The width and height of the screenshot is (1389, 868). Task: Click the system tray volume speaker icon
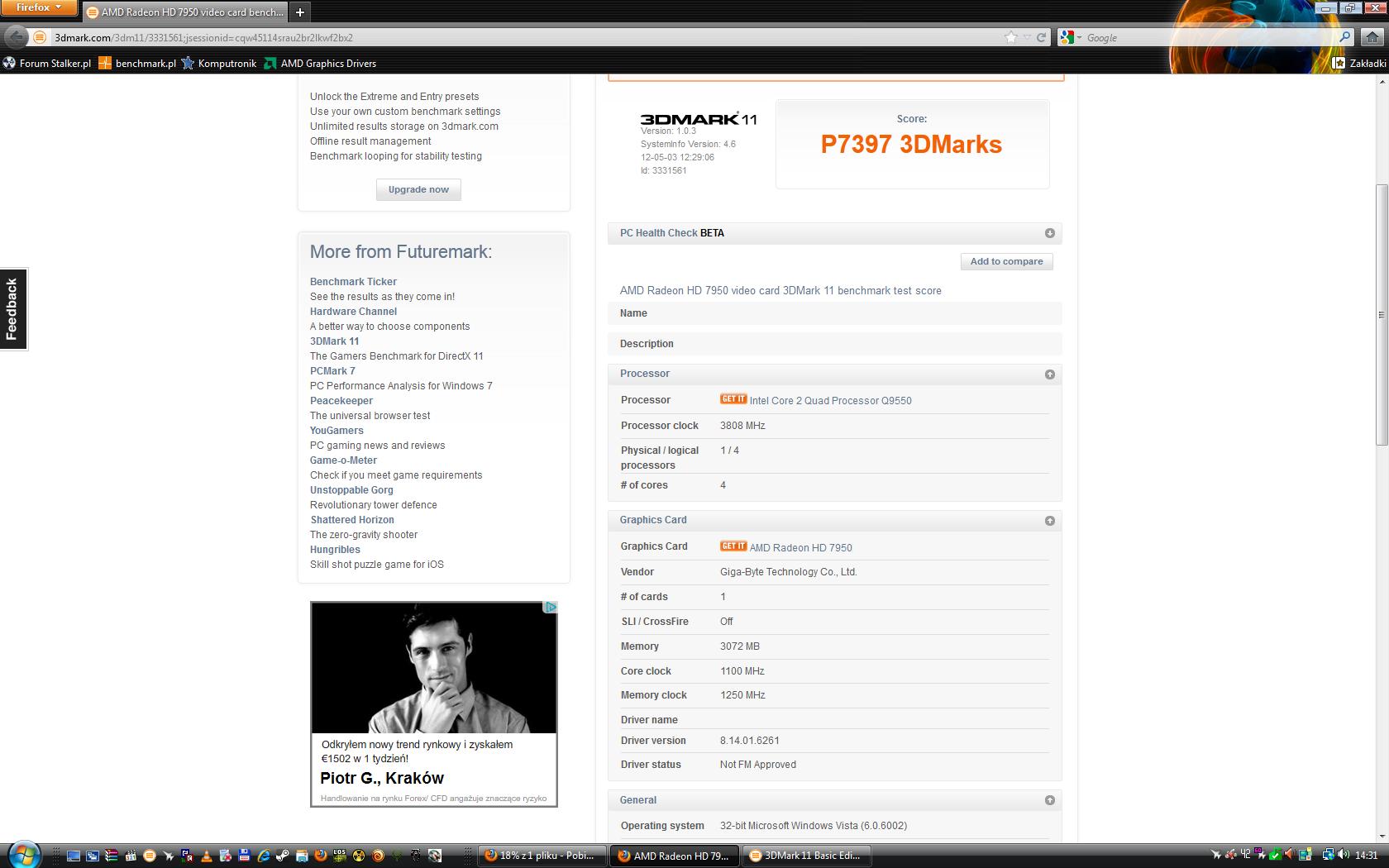(1344, 854)
